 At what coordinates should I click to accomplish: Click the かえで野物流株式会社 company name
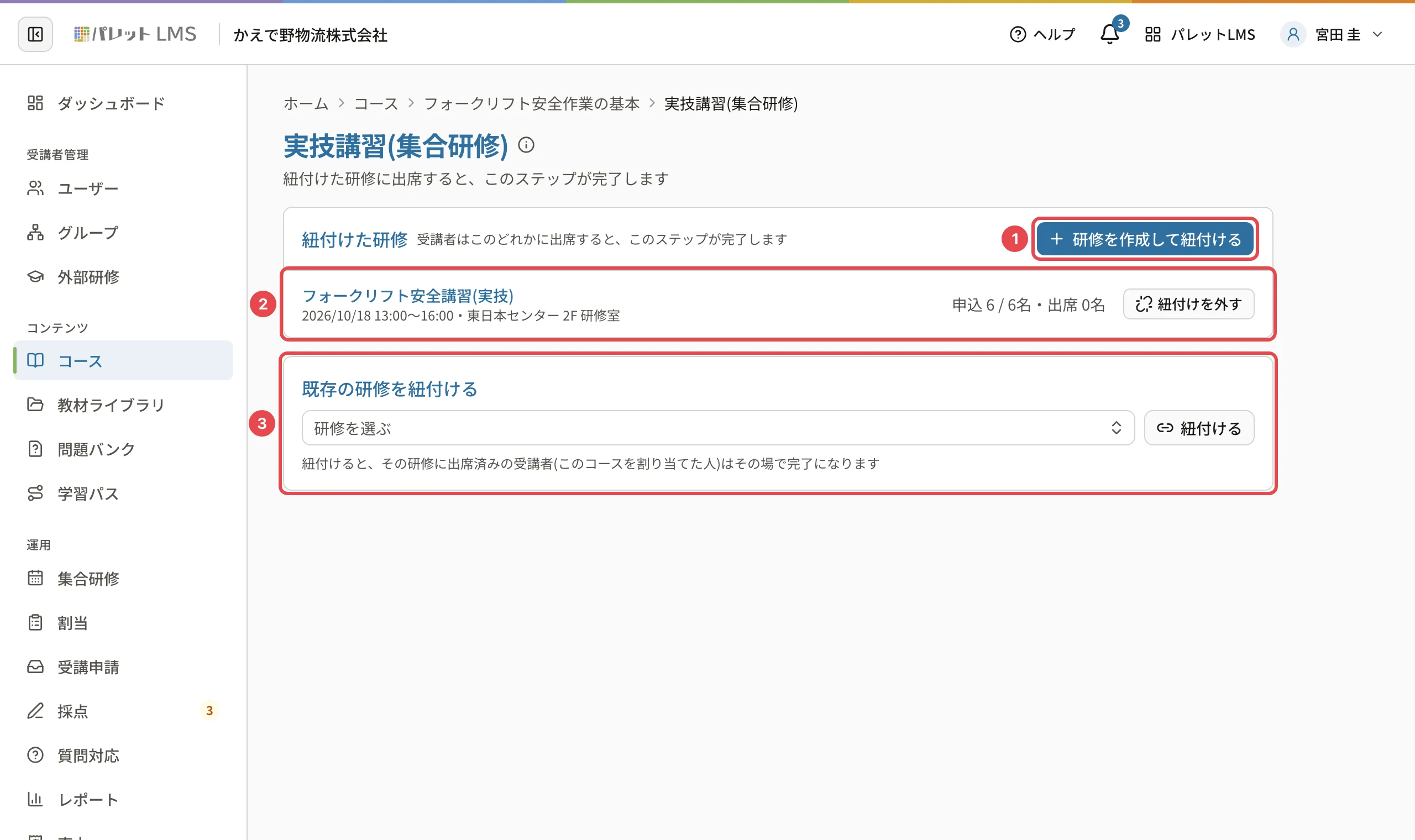tap(311, 35)
